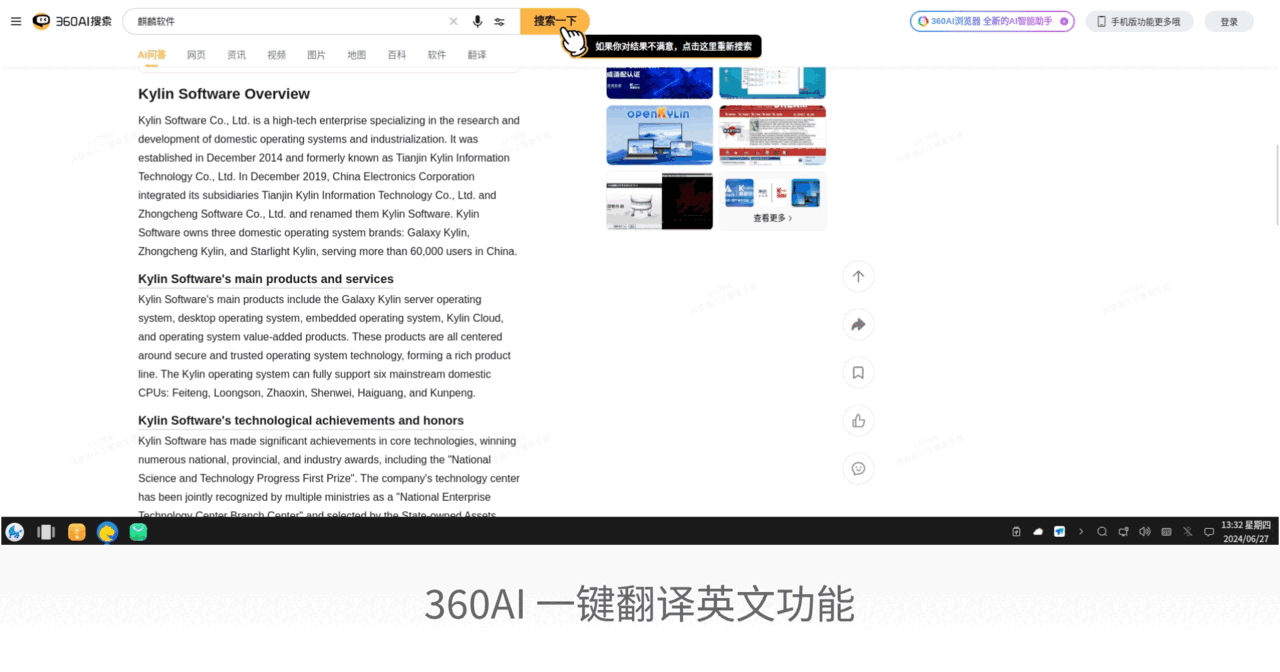
Task: Click the 登录 login button
Action: [1228, 21]
